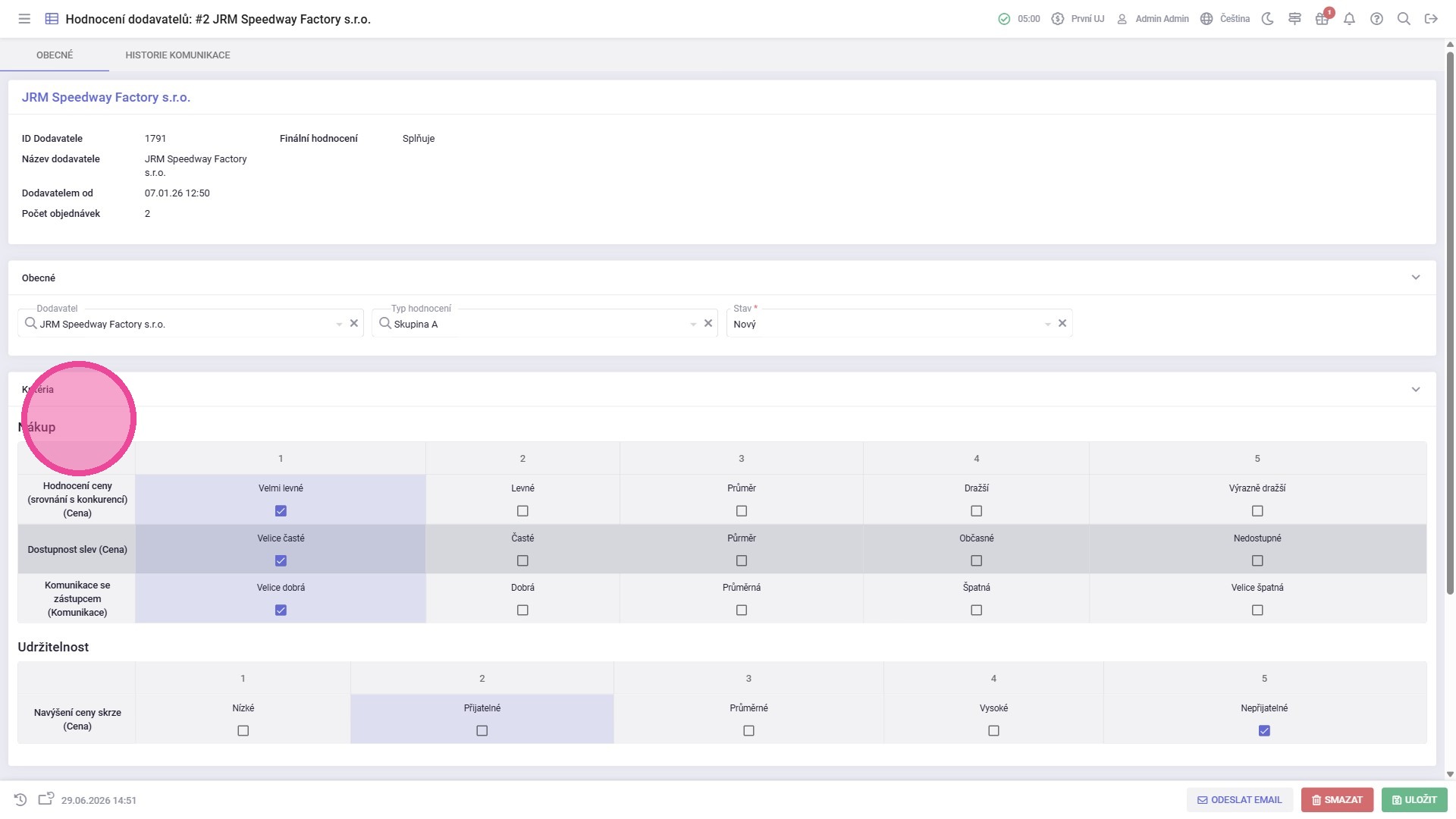Check Levné for Hodnocení ceny
The height and width of the screenshot is (819, 1456).
click(522, 511)
